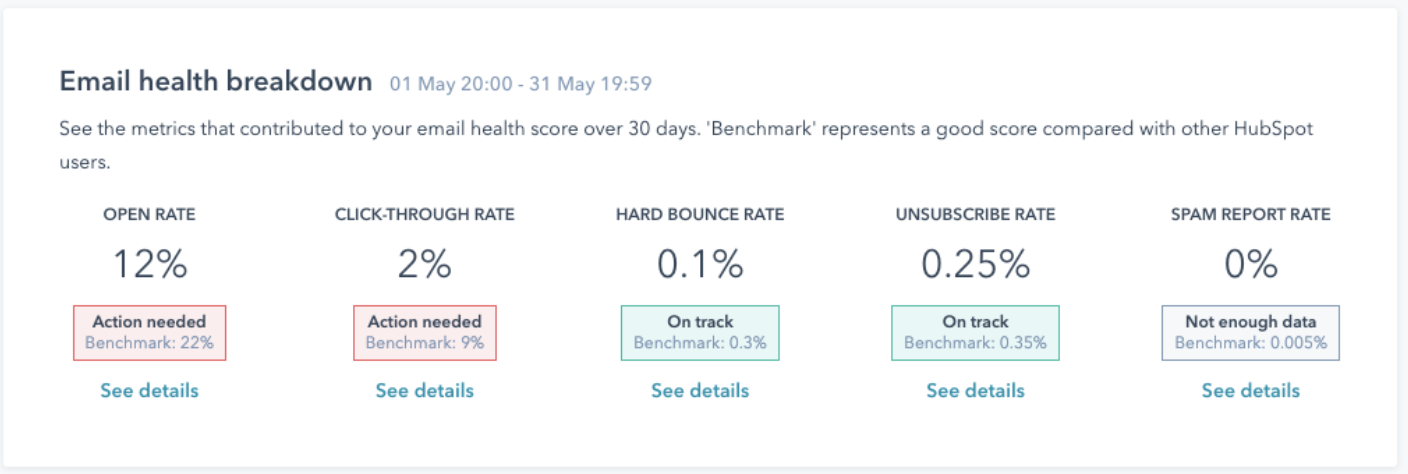View See details for Unsubscribe Rate
Image resolution: width=1408 pixels, height=474 pixels.
[975, 391]
